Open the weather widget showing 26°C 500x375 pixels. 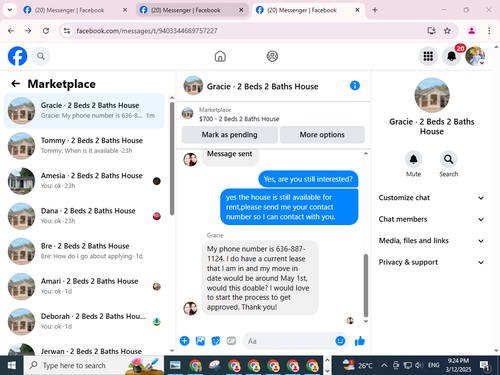[358, 365]
